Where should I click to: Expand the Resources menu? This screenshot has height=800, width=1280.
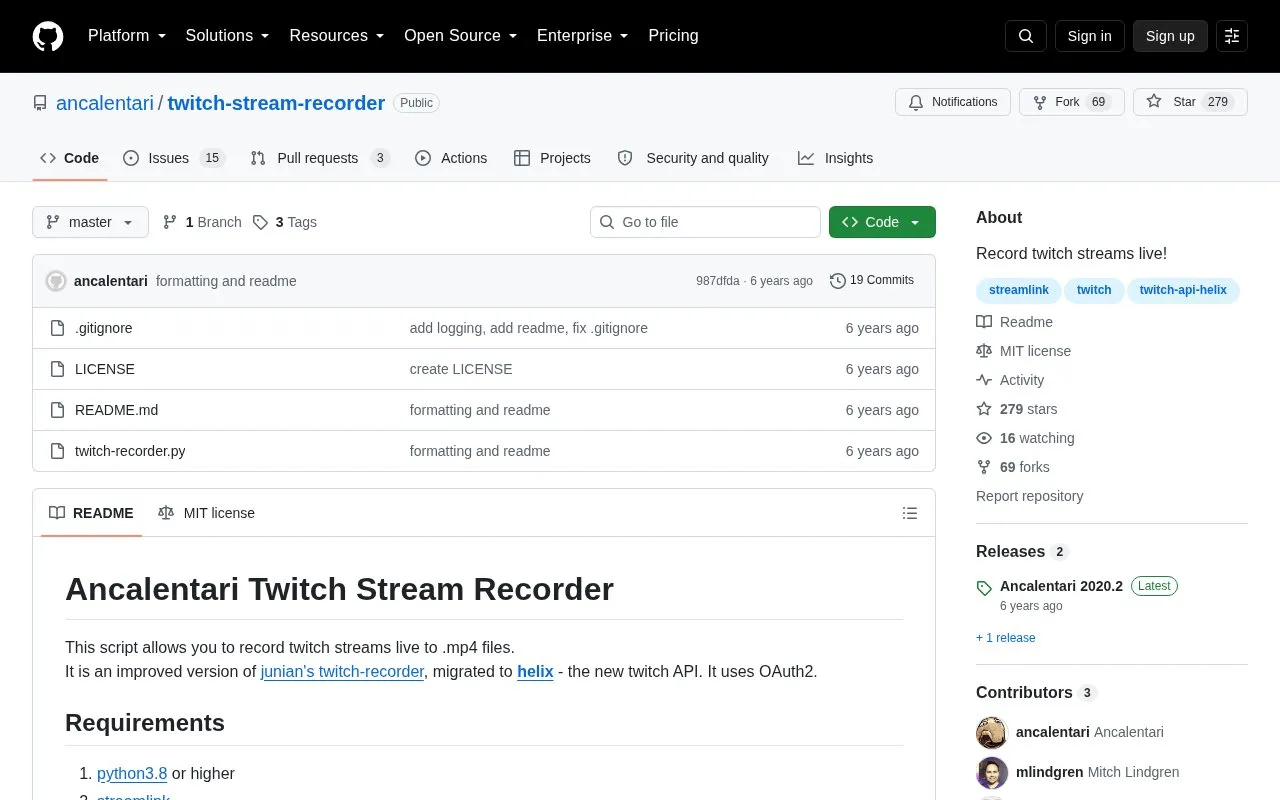[337, 36]
